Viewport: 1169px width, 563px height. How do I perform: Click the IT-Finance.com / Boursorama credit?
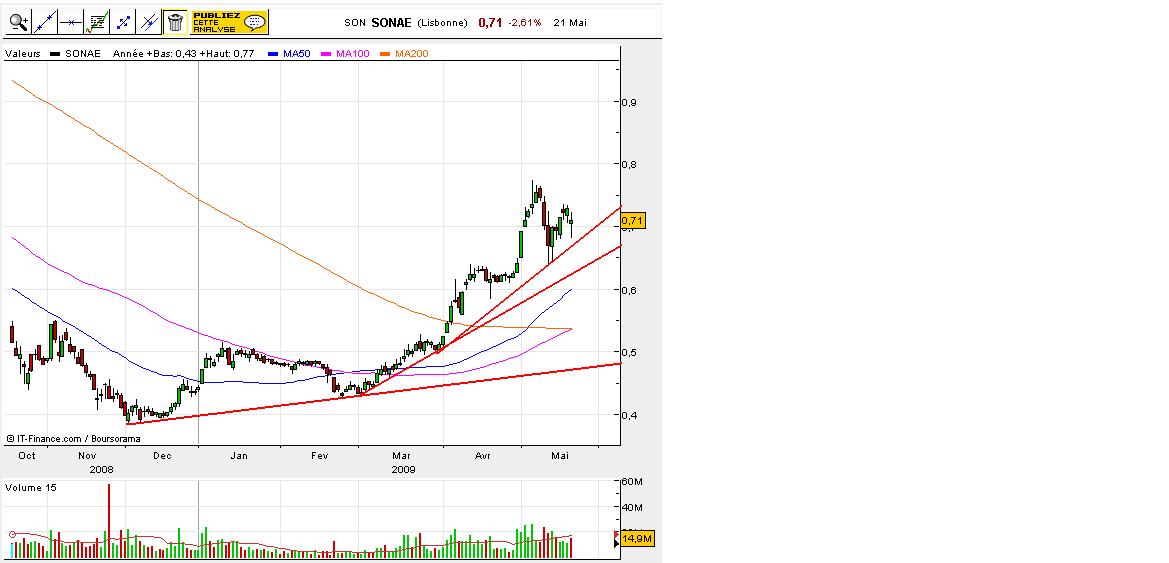click(x=73, y=439)
